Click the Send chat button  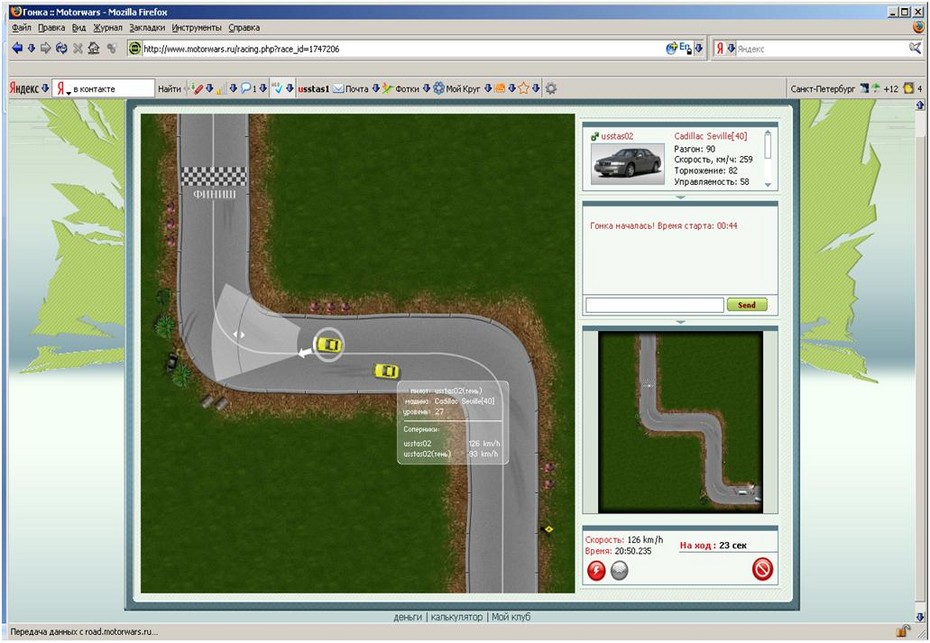pos(747,305)
